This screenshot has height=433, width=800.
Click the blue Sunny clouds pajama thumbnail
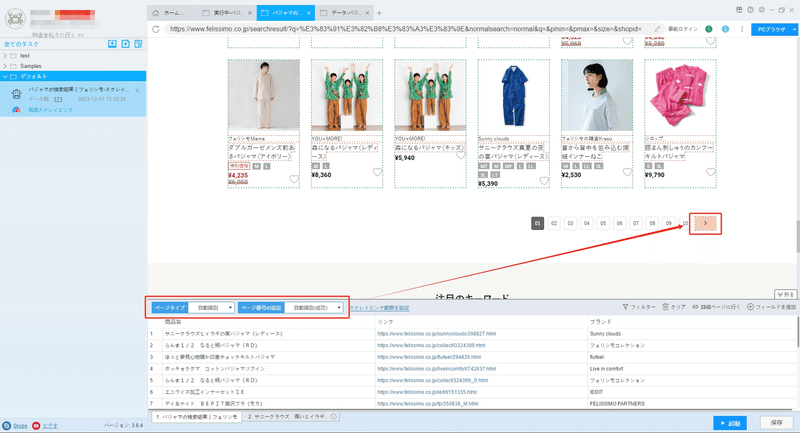513,95
